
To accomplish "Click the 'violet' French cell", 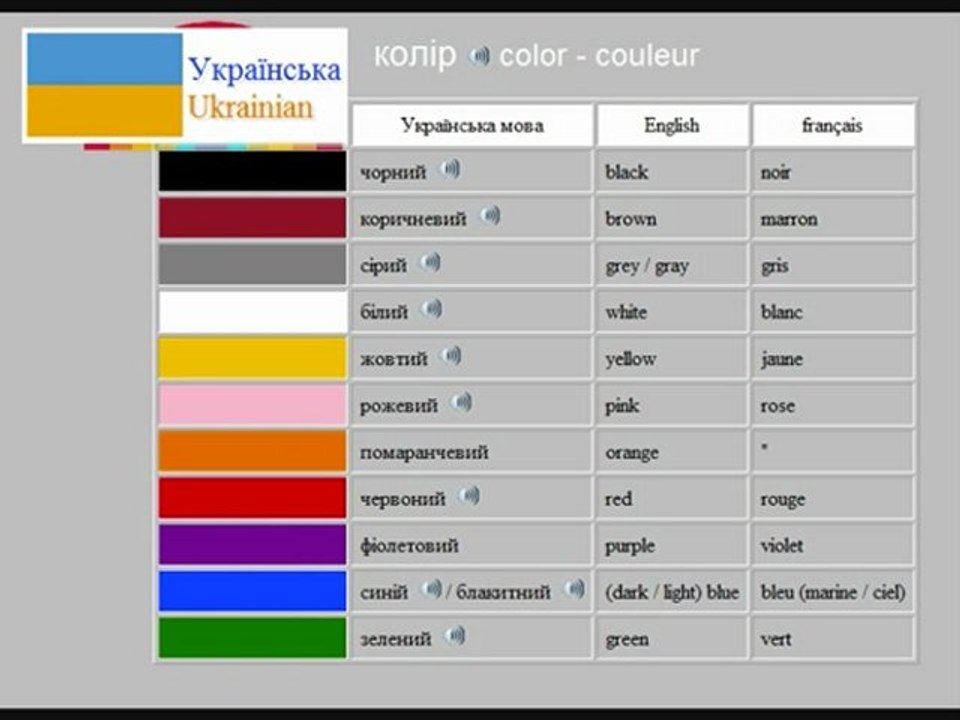I will point(833,544).
